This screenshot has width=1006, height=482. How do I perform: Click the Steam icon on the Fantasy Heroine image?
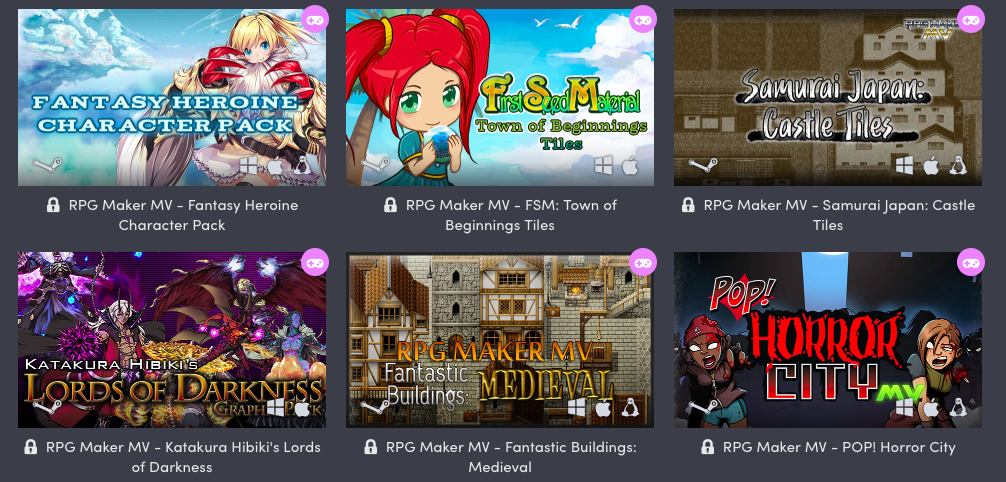[x=47, y=166]
